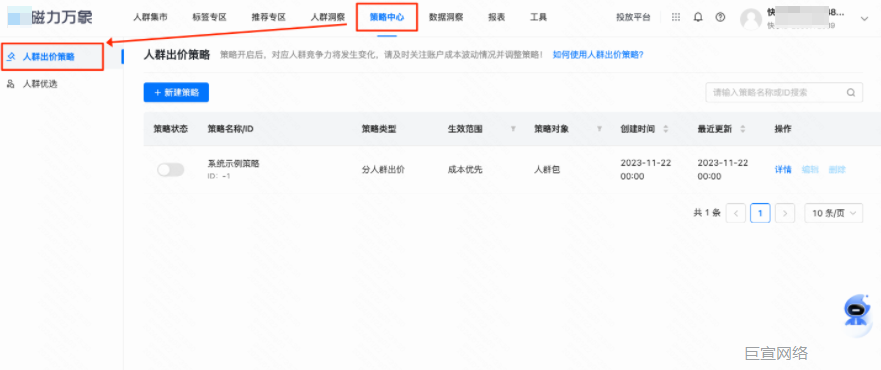Open the 标签专区 tab
The height and width of the screenshot is (370, 881).
[x=209, y=17]
